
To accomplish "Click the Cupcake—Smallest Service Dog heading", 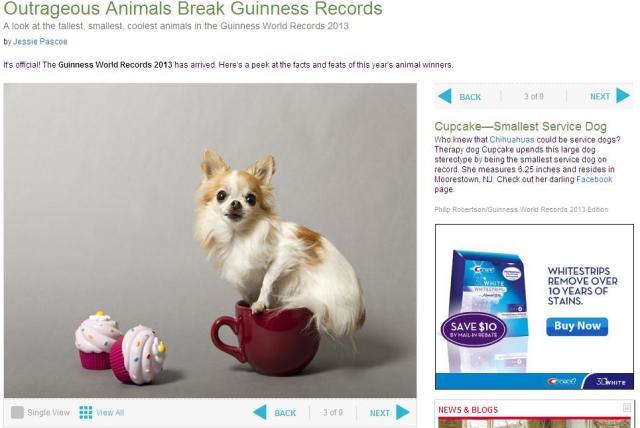I will tap(520, 126).
